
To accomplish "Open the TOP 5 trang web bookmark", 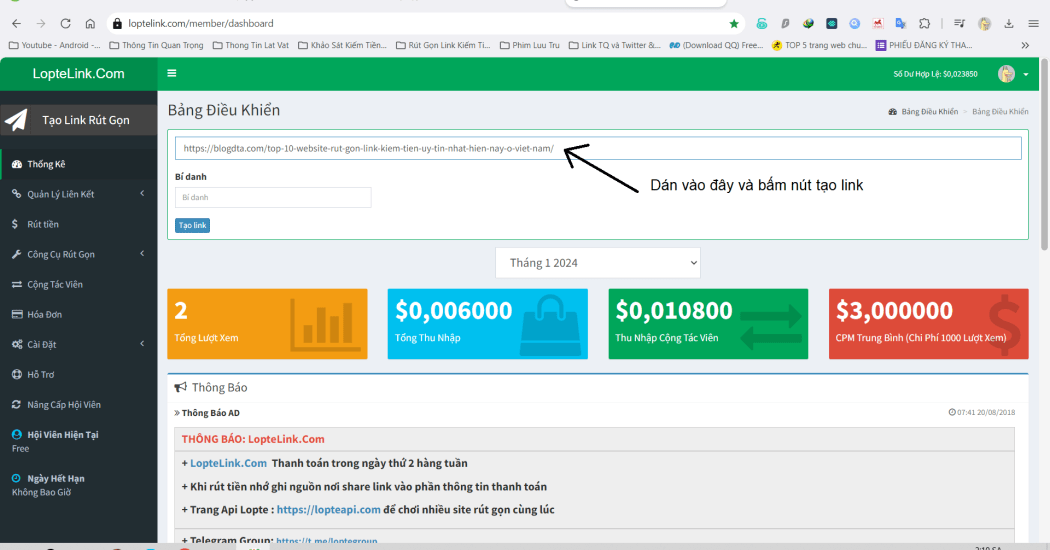I will pyautogui.click(x=819, y=46).
